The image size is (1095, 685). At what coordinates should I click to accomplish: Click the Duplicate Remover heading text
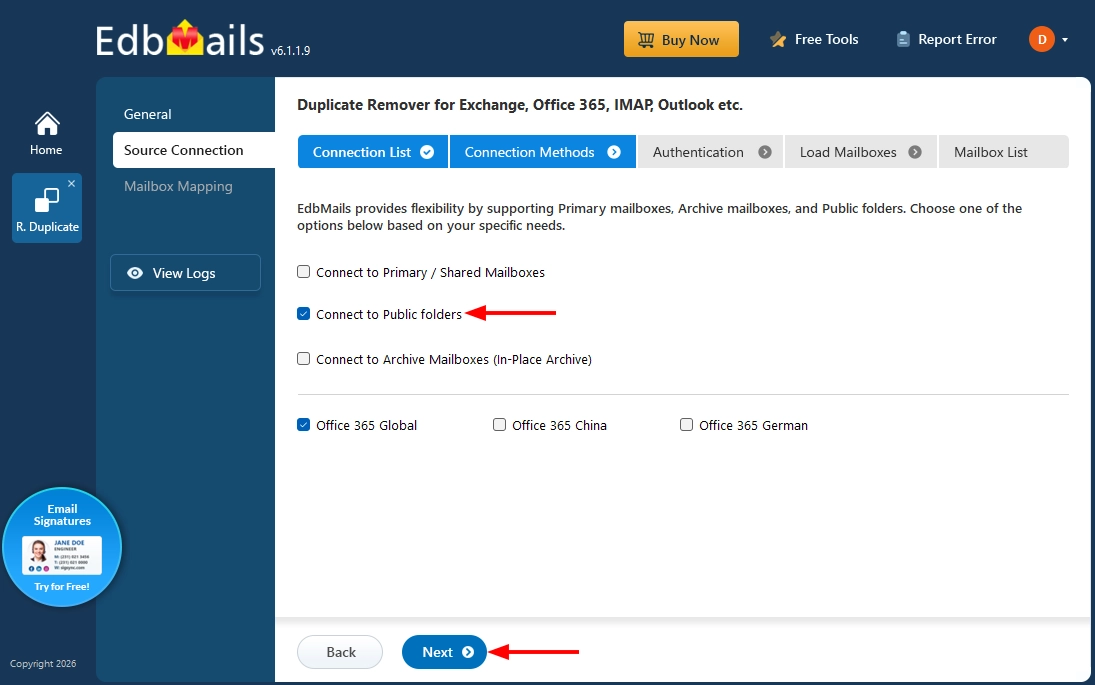(x=520, y=105)
